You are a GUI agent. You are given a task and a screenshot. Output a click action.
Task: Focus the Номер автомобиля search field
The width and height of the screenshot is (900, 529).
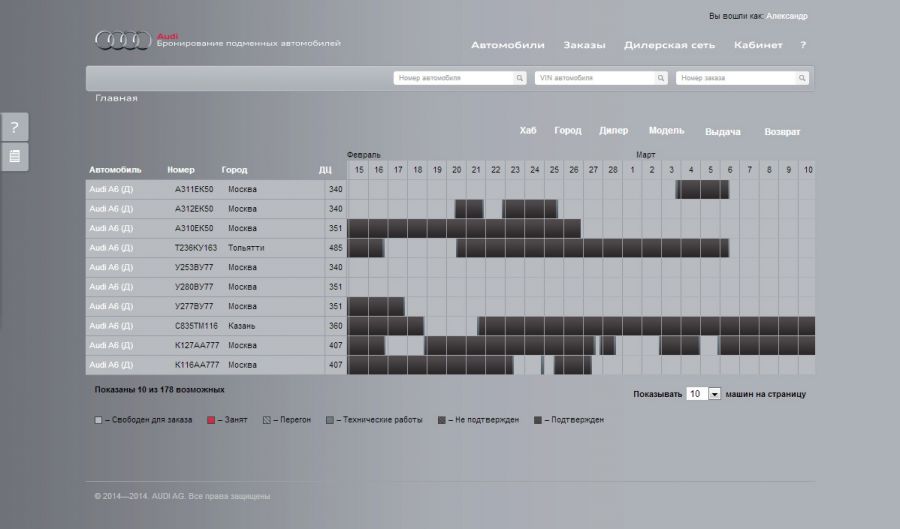click(453, 78)
